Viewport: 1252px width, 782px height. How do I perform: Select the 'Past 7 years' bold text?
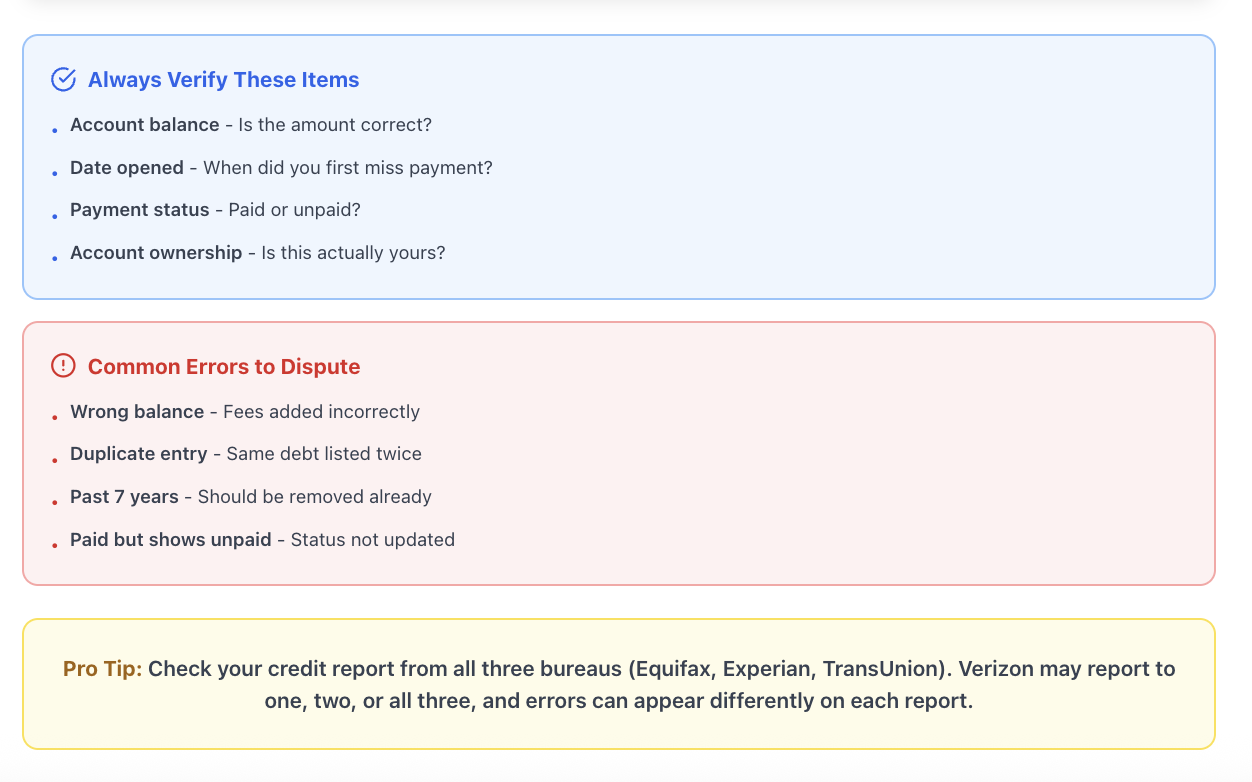click(x=124, y=497)
